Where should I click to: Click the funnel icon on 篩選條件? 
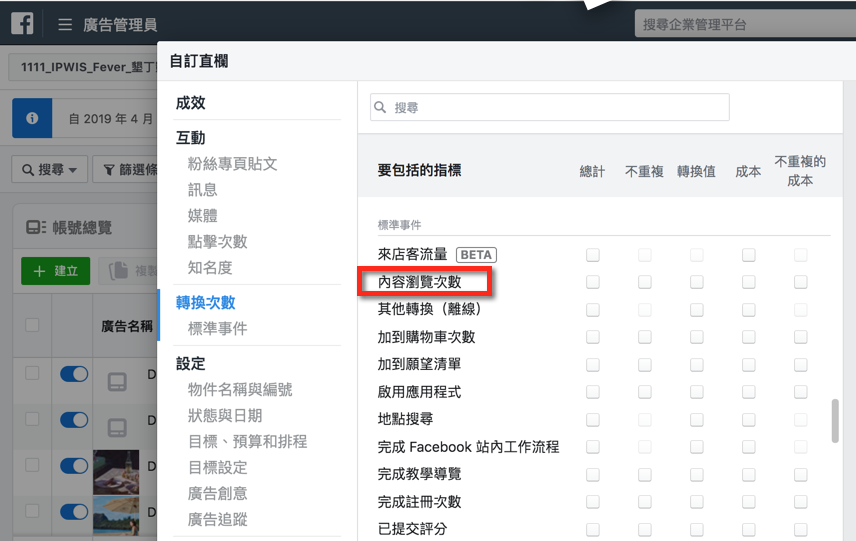point(107,170)
